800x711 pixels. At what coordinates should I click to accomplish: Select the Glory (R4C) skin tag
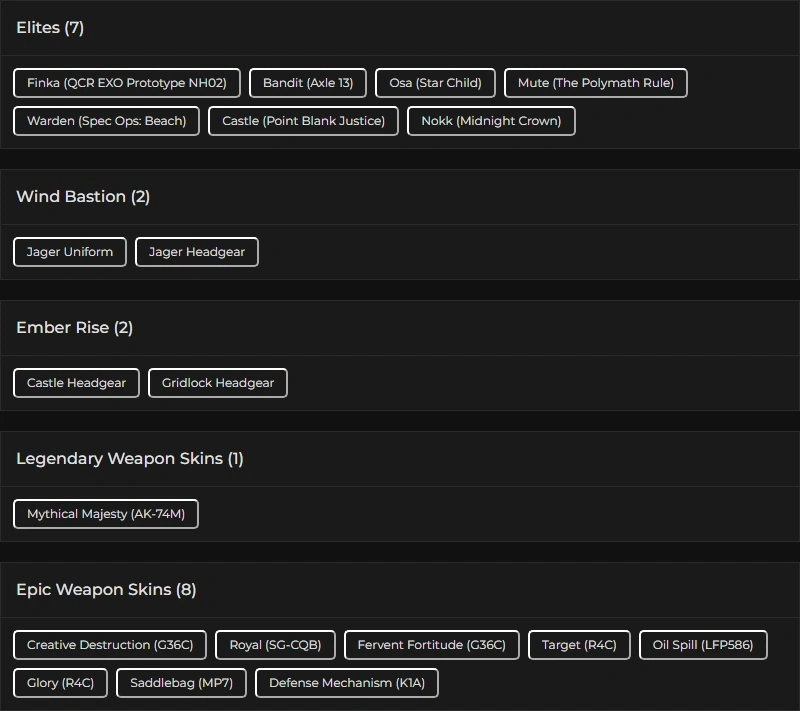[60, 683]
